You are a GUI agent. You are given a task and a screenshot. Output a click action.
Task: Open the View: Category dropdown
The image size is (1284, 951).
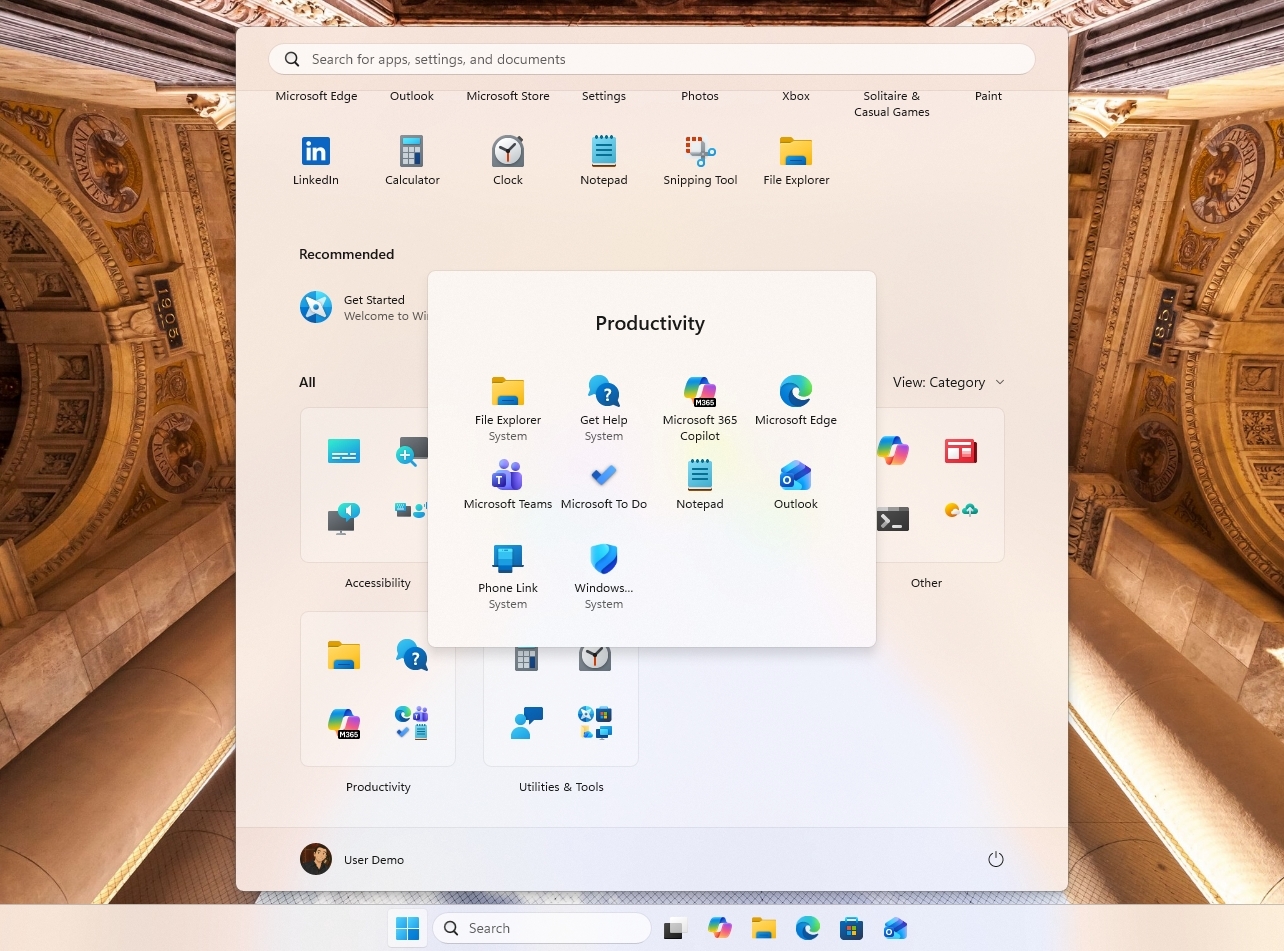click(x=947, y=382)
